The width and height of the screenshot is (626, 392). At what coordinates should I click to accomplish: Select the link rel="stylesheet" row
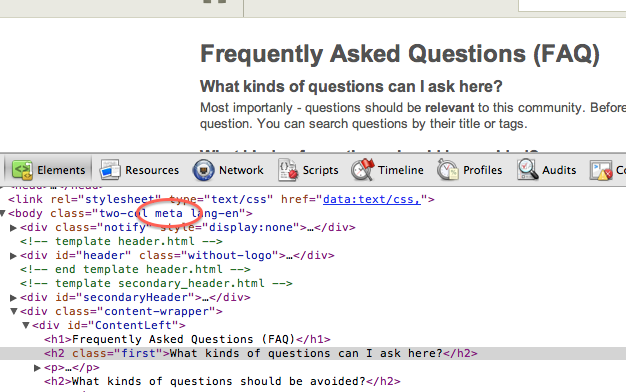pyautogui.click(x=221, y=199)
